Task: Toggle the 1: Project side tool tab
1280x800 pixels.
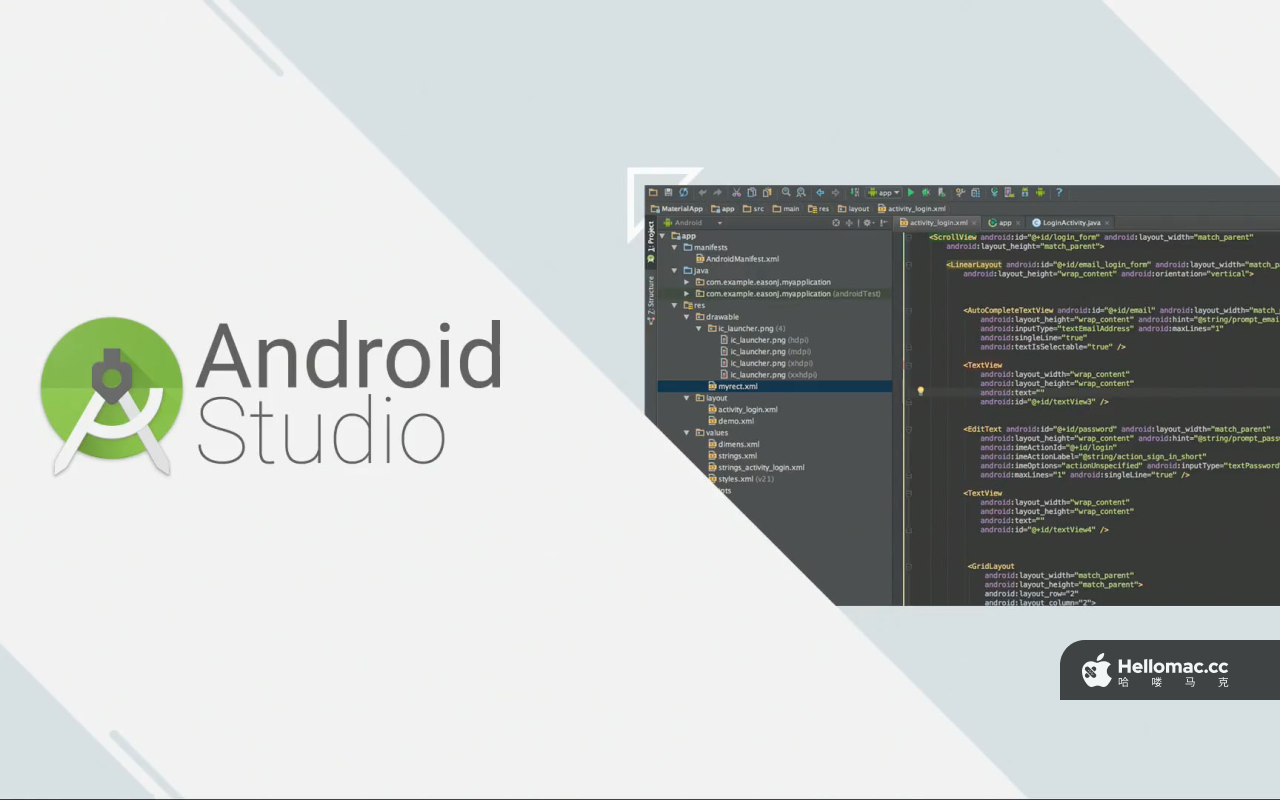Action: pos(650,240)
